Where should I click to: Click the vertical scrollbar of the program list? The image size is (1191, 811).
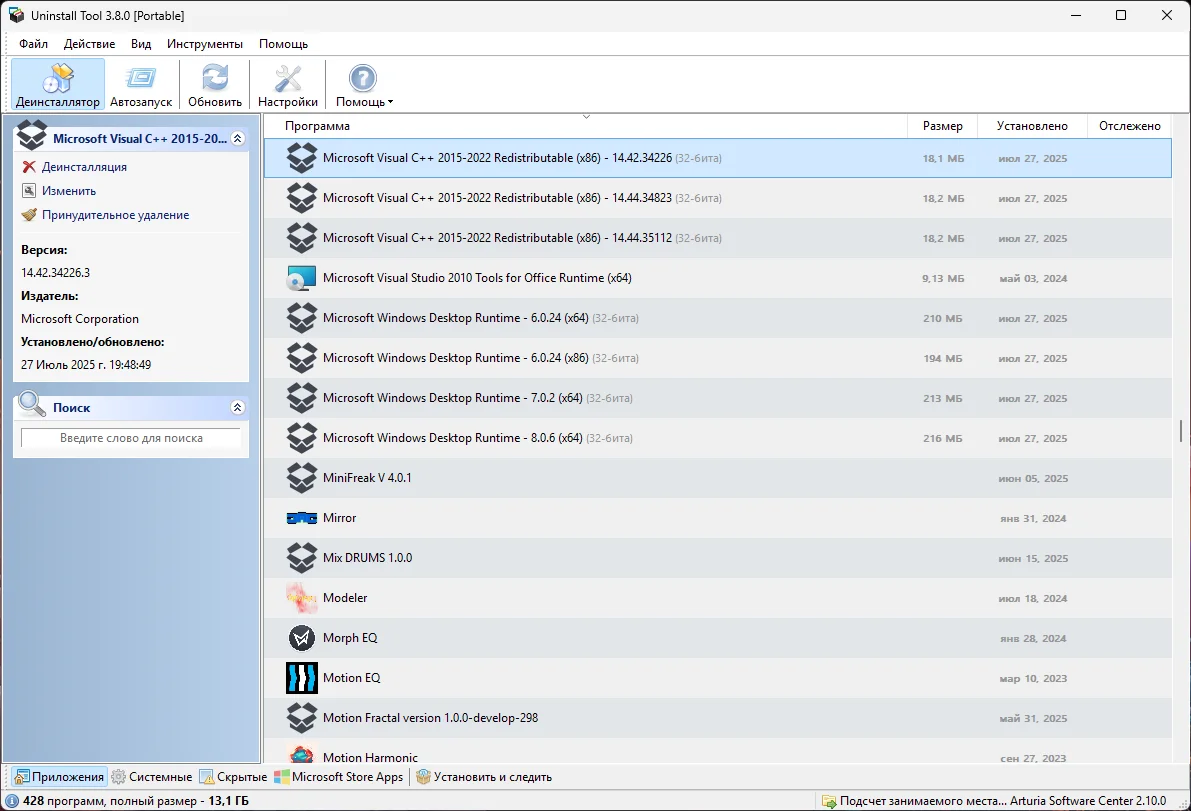pos(1181,430)
